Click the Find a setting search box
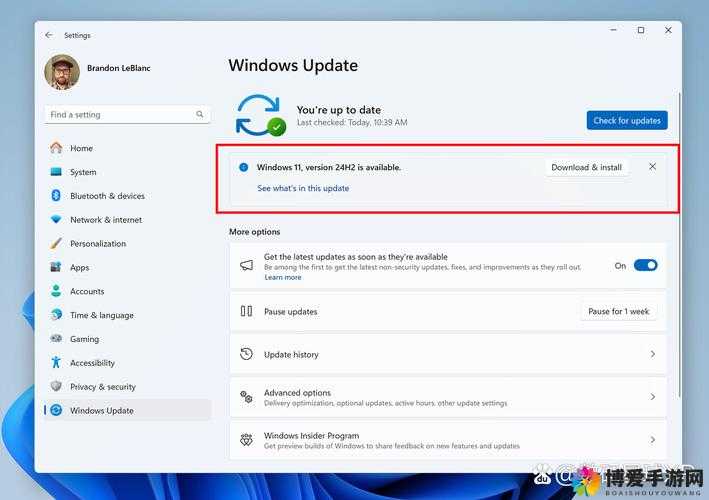This screenshot has height=500, width=709. pos(127,114)
